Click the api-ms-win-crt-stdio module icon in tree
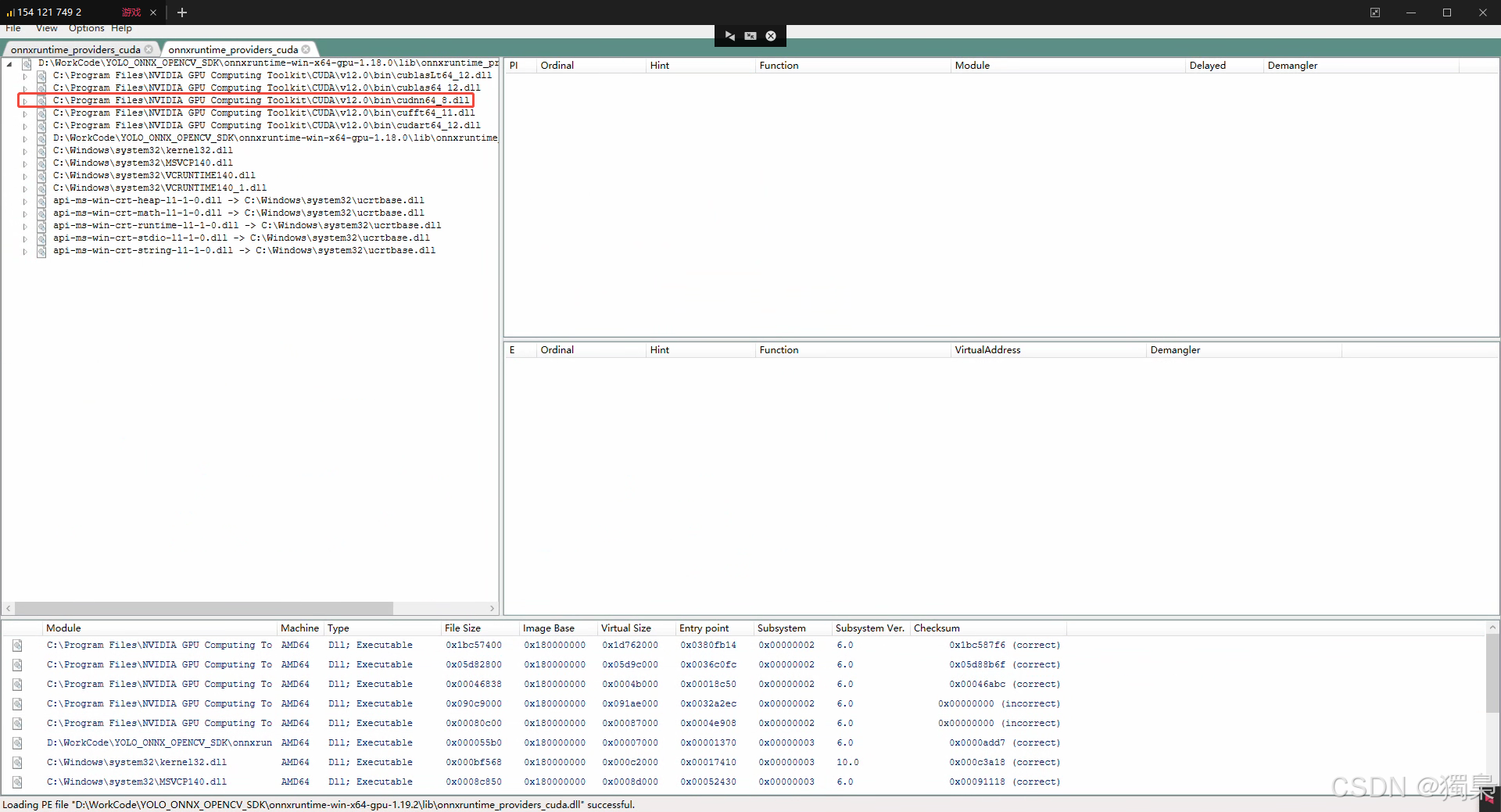 (41, 238)
